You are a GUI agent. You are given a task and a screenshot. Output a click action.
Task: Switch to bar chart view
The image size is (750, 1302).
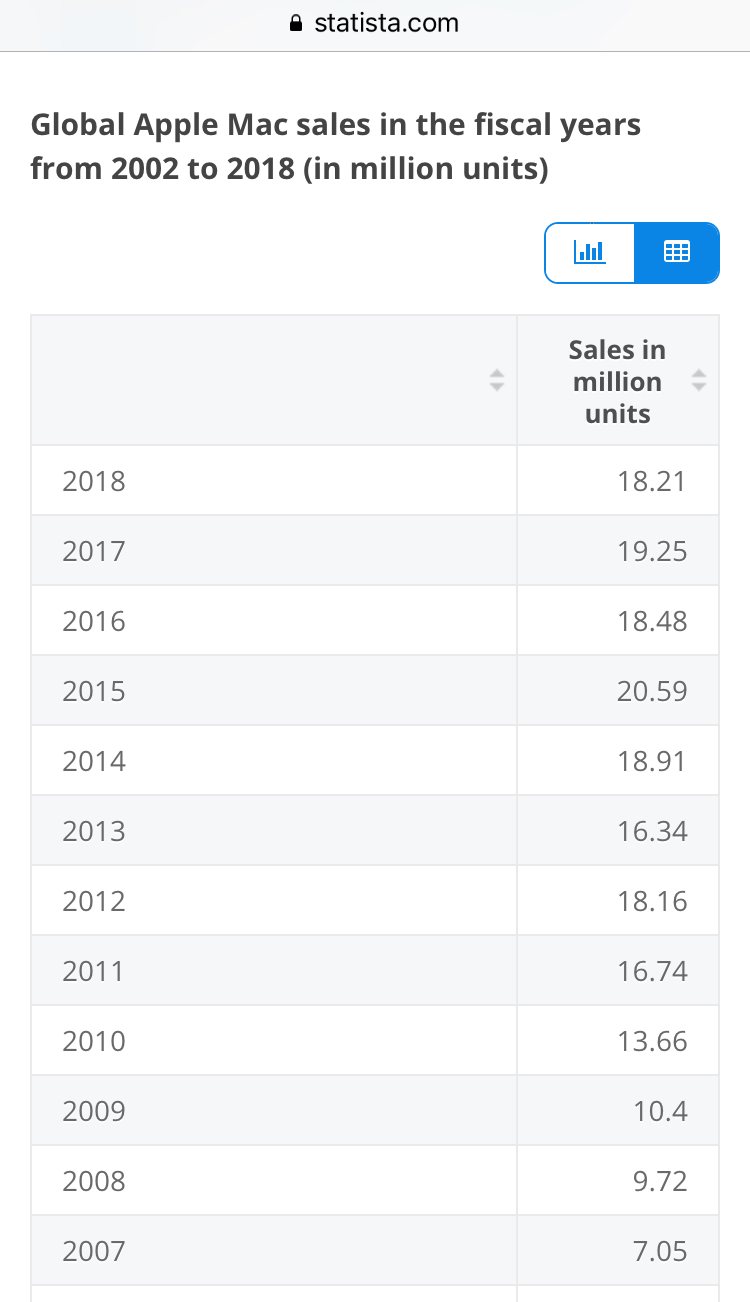590,253
